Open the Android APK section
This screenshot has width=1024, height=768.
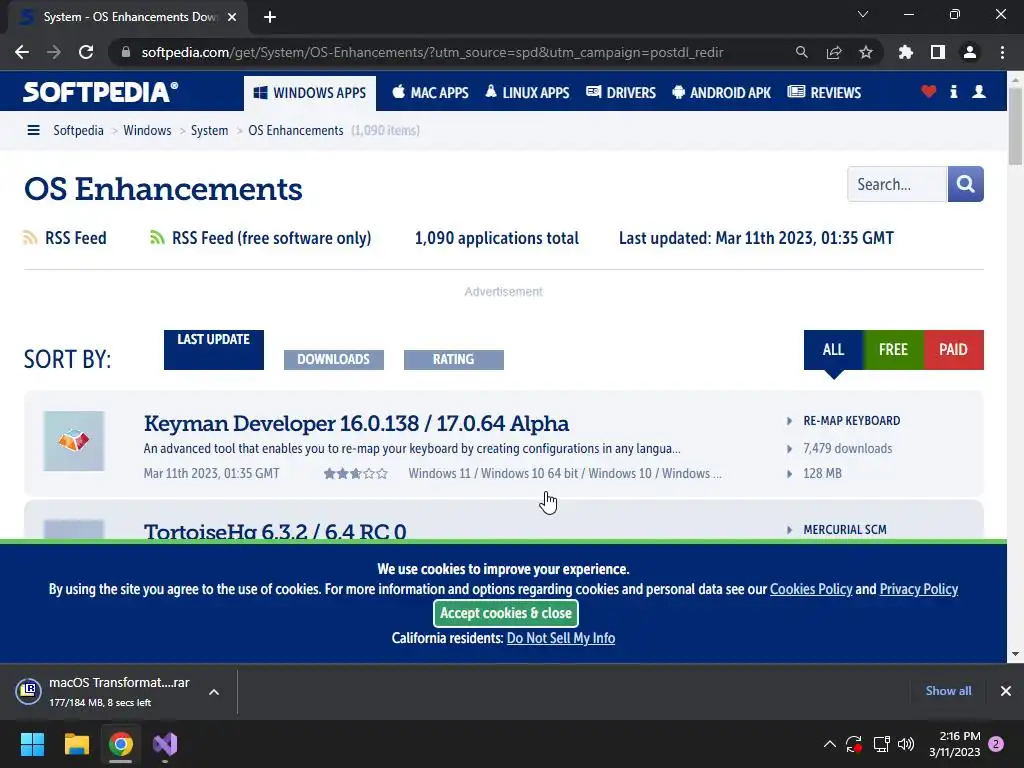(722, 93)
